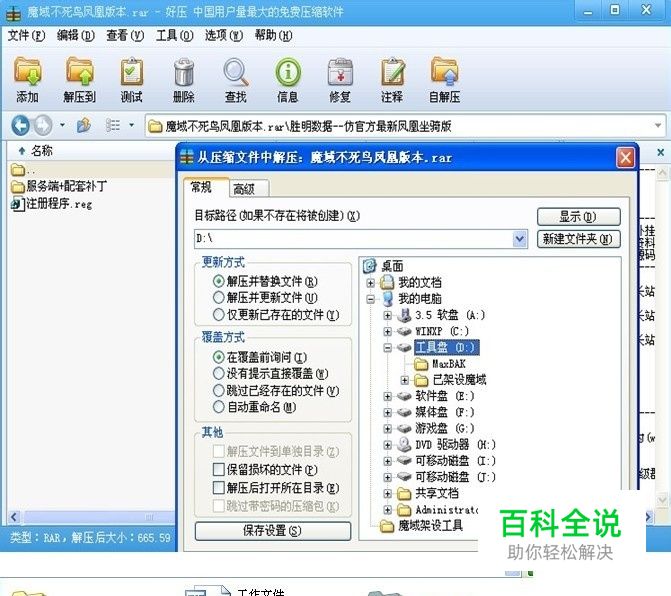The image size is (671, 596).
Task: Open the navigation history dropdown arrow
Action: tap(62, 125)
